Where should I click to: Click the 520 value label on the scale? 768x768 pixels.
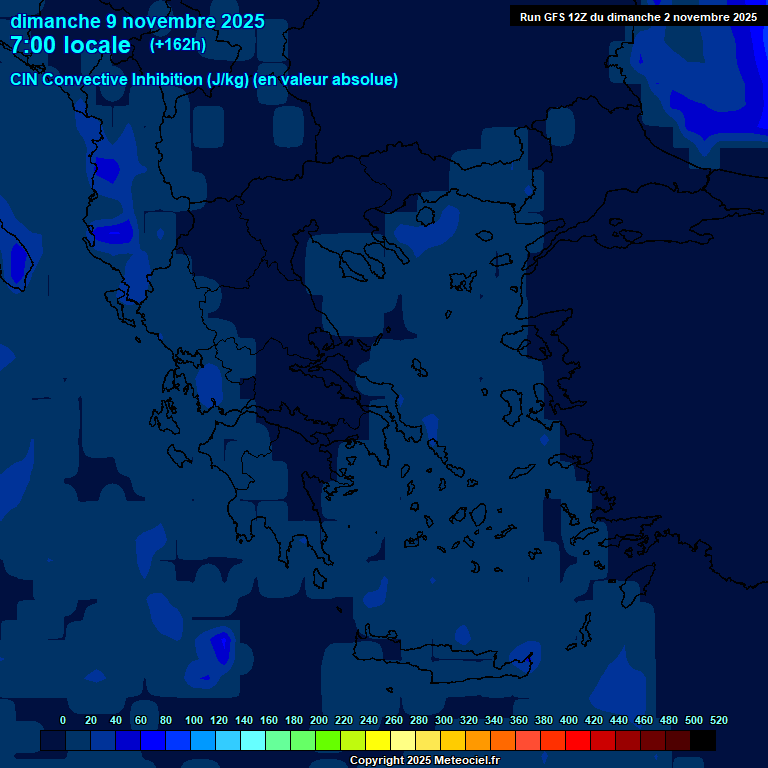point(718,720)
